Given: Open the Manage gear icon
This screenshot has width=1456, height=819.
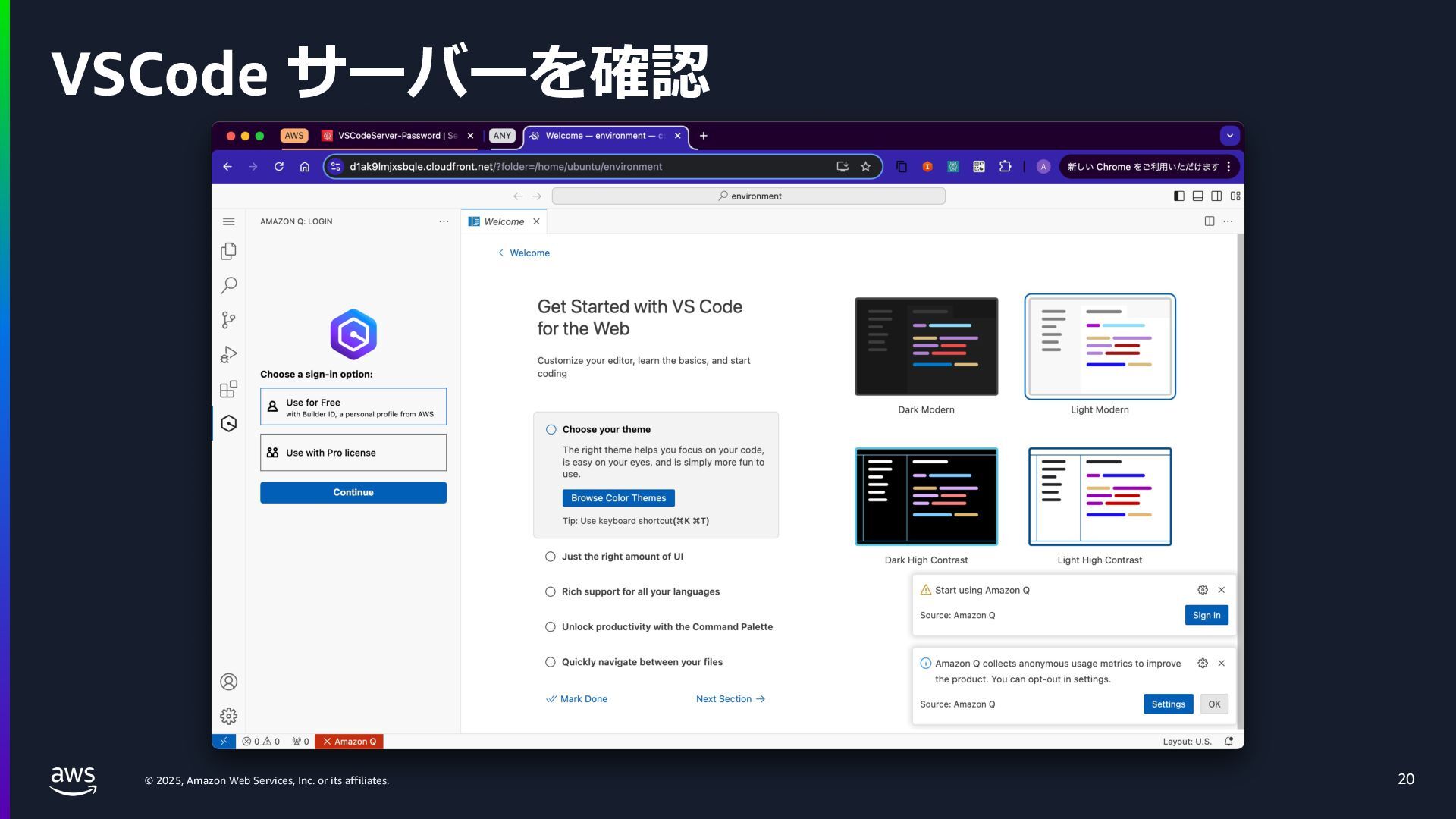Looking at the screenshot, I should 228,716.
